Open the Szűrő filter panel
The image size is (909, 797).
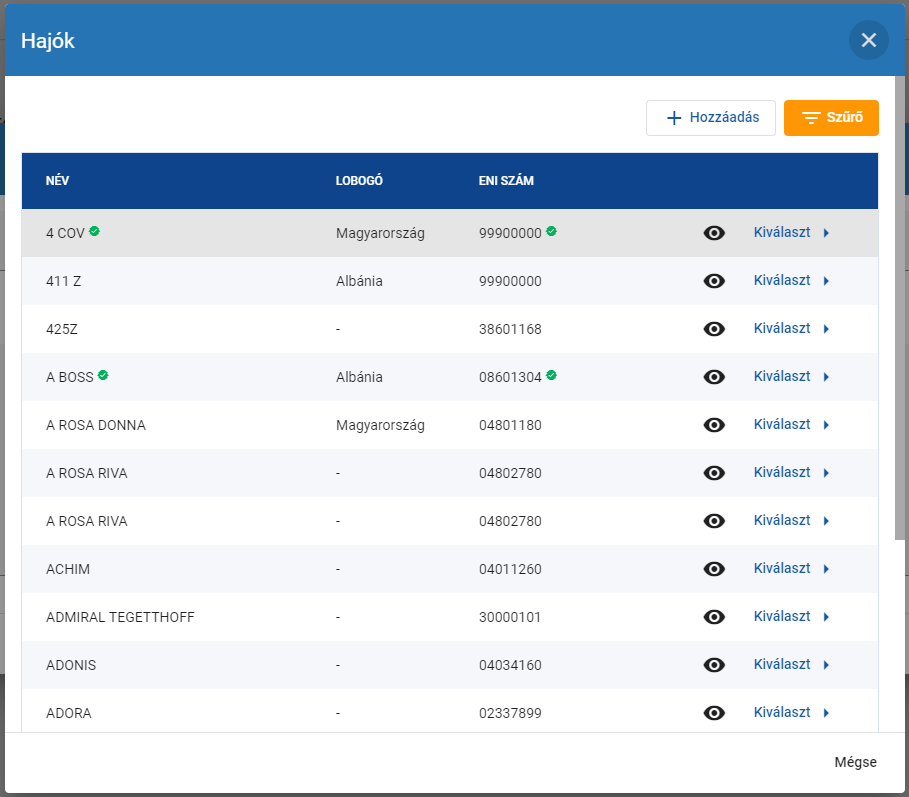point(831,118)
